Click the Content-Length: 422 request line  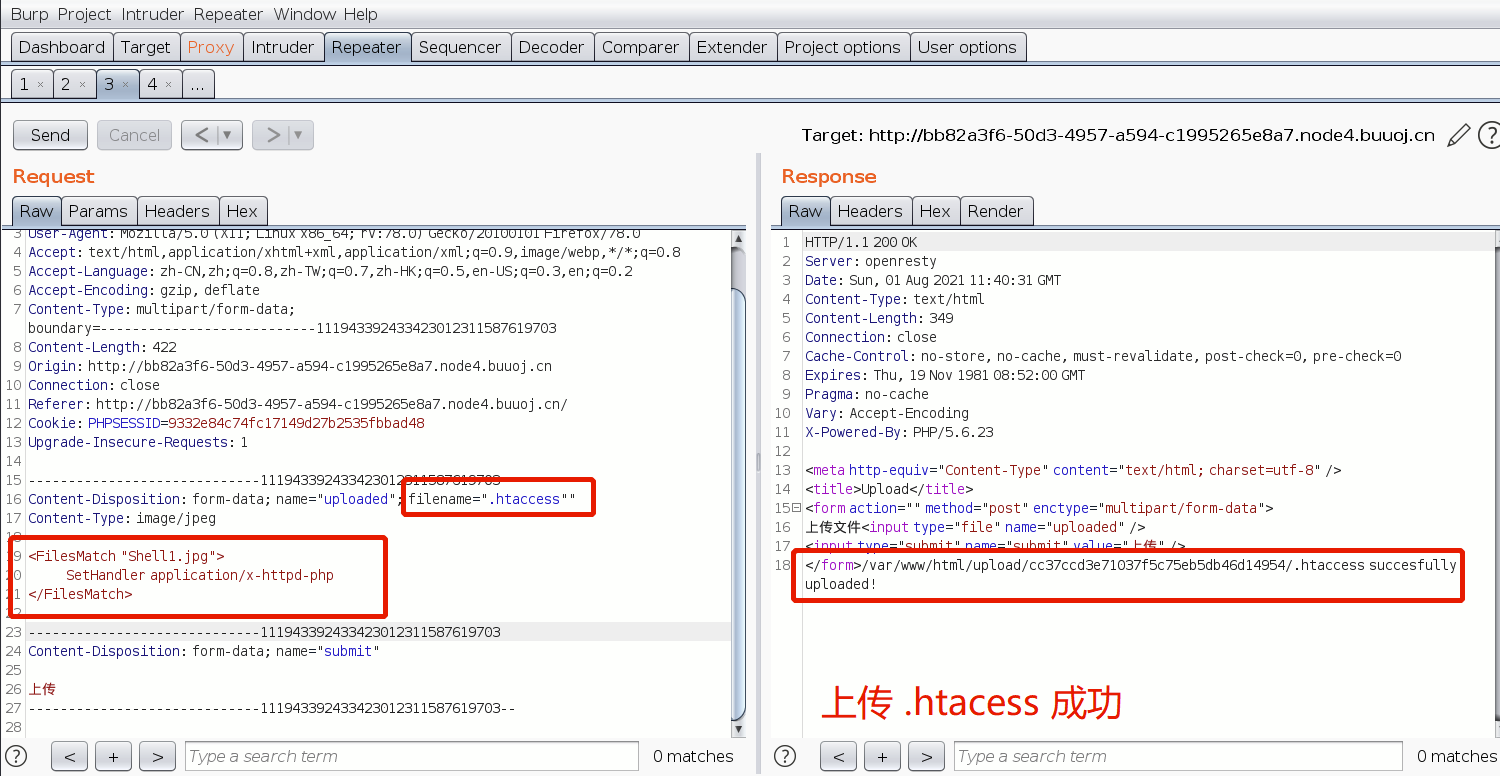(103, 347)
